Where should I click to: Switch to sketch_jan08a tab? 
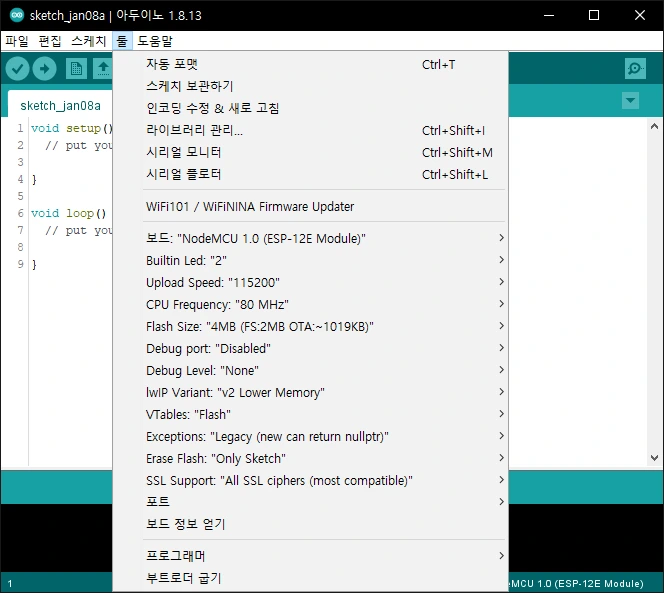tap(60, 105)
